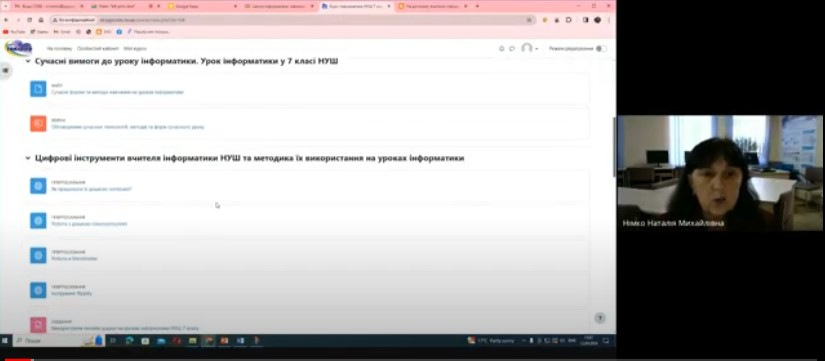Click the site logo in header

pyautogui.click(x=18, y=48)
